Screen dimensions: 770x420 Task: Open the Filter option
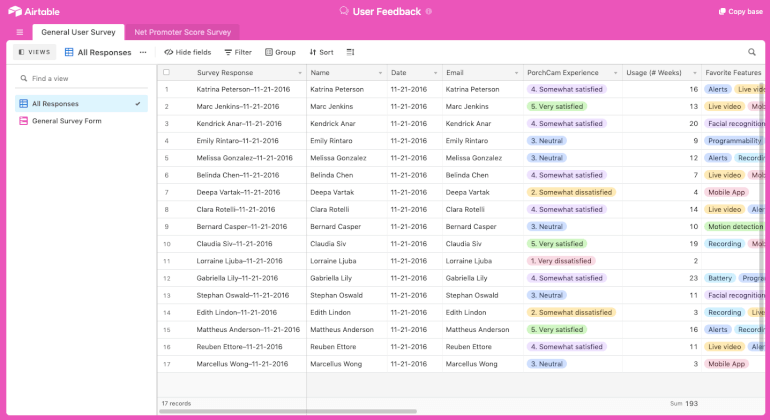(x=238, y=52)
